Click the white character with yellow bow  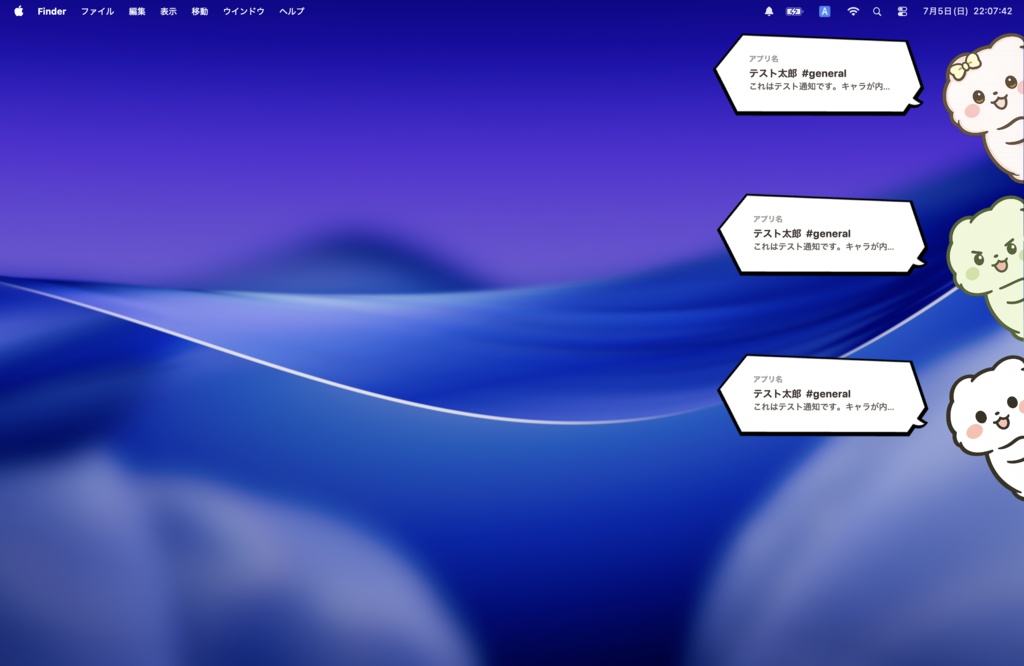click(986, 106)
